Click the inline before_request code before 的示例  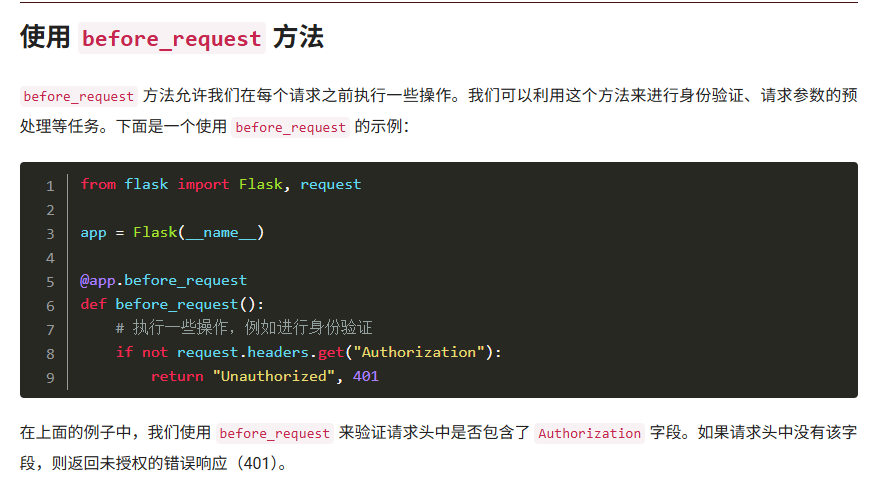click(x=290, y=128)
